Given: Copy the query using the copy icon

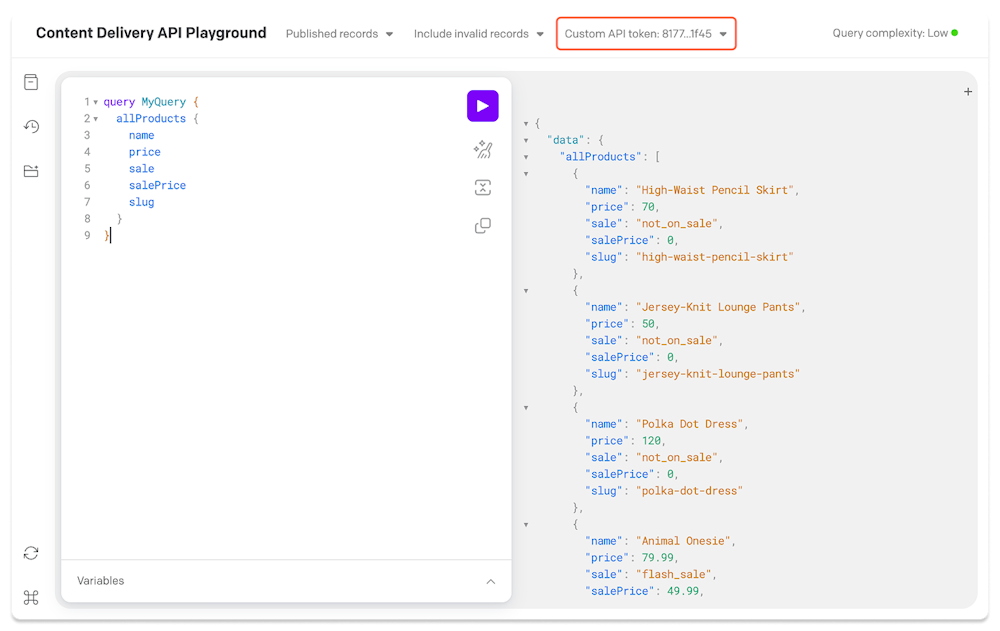Looking at the screenshot, I should pos(482,226).
